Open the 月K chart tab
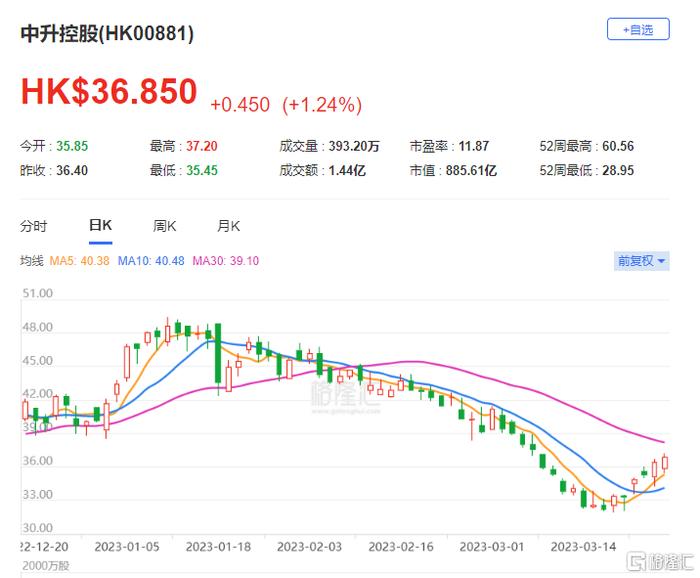The image size is (700, 578). click(x=229, y=226)
